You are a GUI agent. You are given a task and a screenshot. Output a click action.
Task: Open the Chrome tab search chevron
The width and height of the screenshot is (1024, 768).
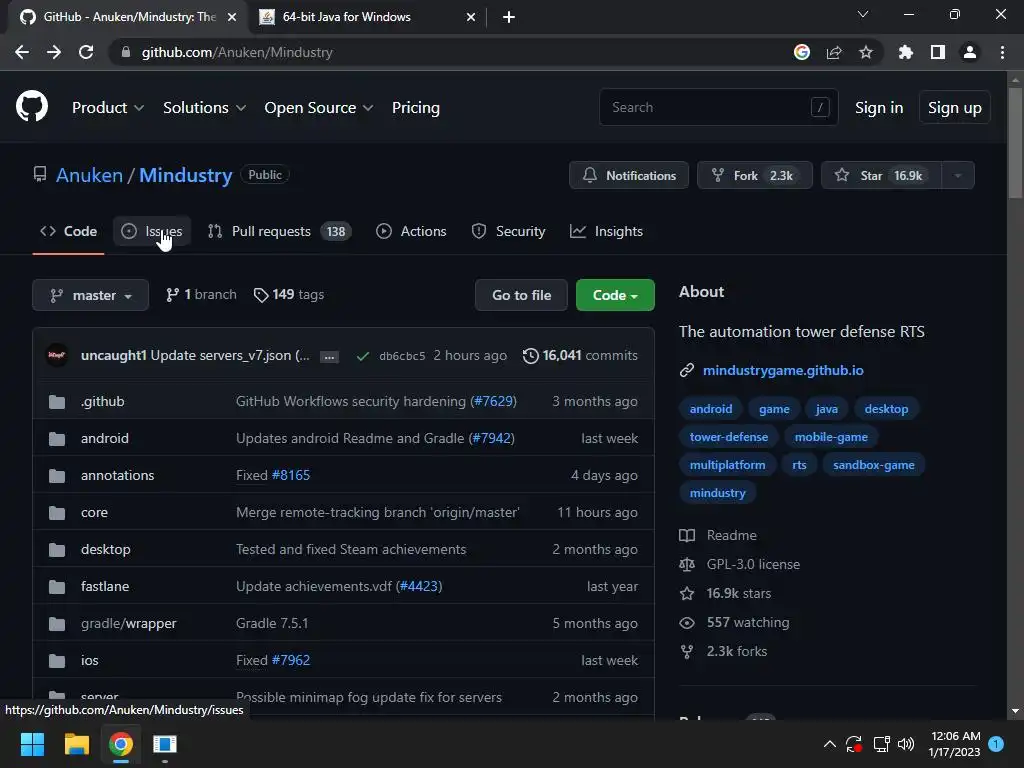pos(863,14)
